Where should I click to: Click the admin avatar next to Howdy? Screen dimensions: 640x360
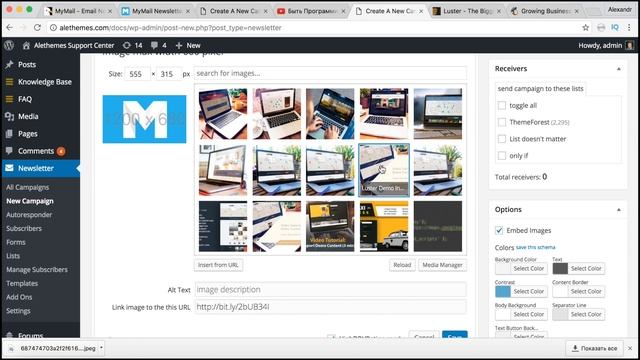point(630,45)
